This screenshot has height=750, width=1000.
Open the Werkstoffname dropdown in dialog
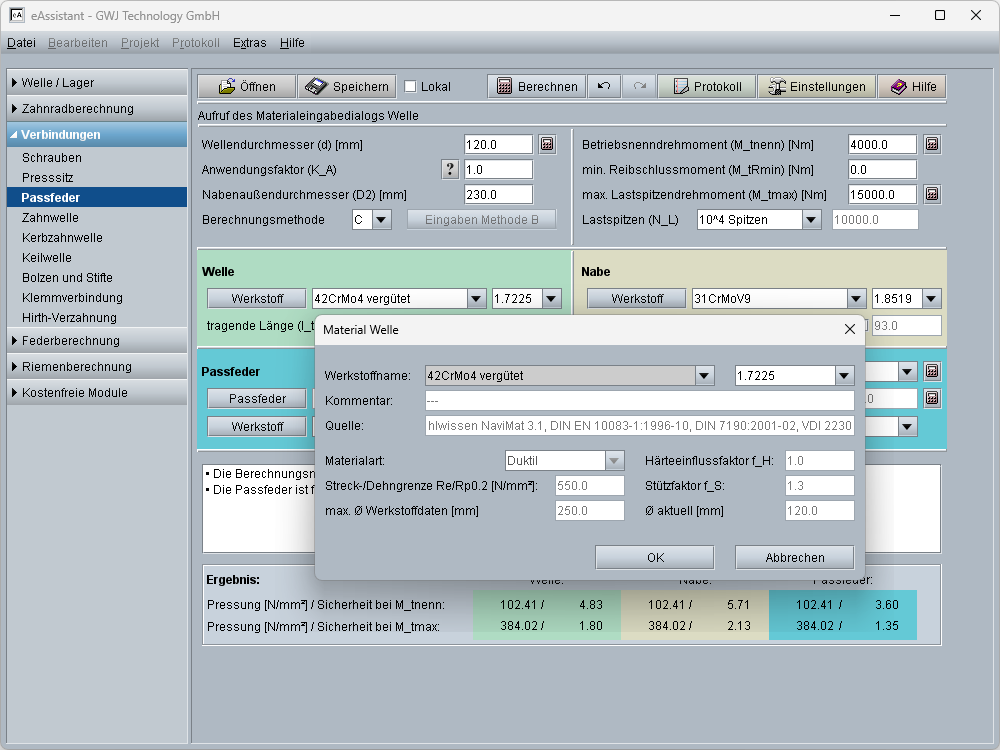[x=705, y=376]
